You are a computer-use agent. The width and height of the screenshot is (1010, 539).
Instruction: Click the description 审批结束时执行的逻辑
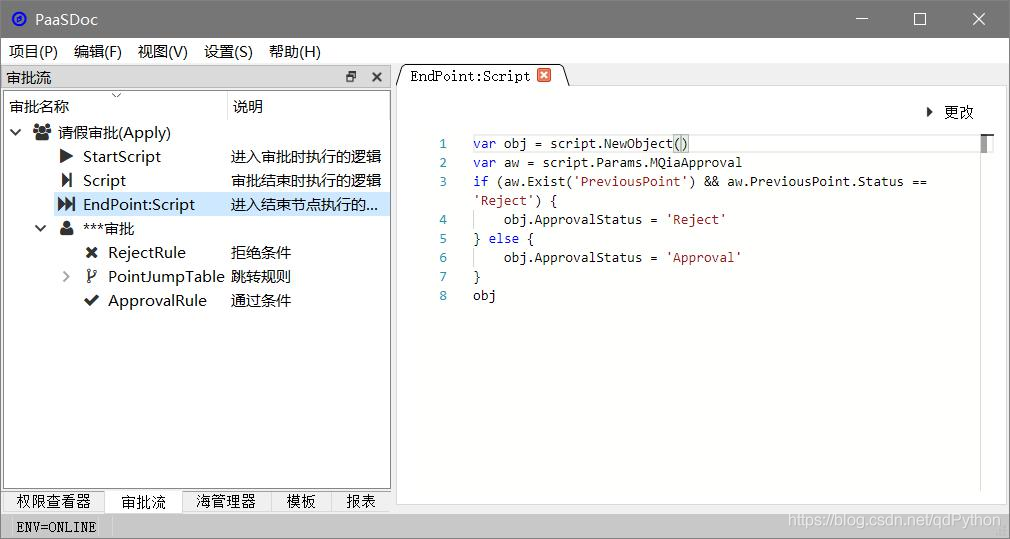click(x=306, y=180)
